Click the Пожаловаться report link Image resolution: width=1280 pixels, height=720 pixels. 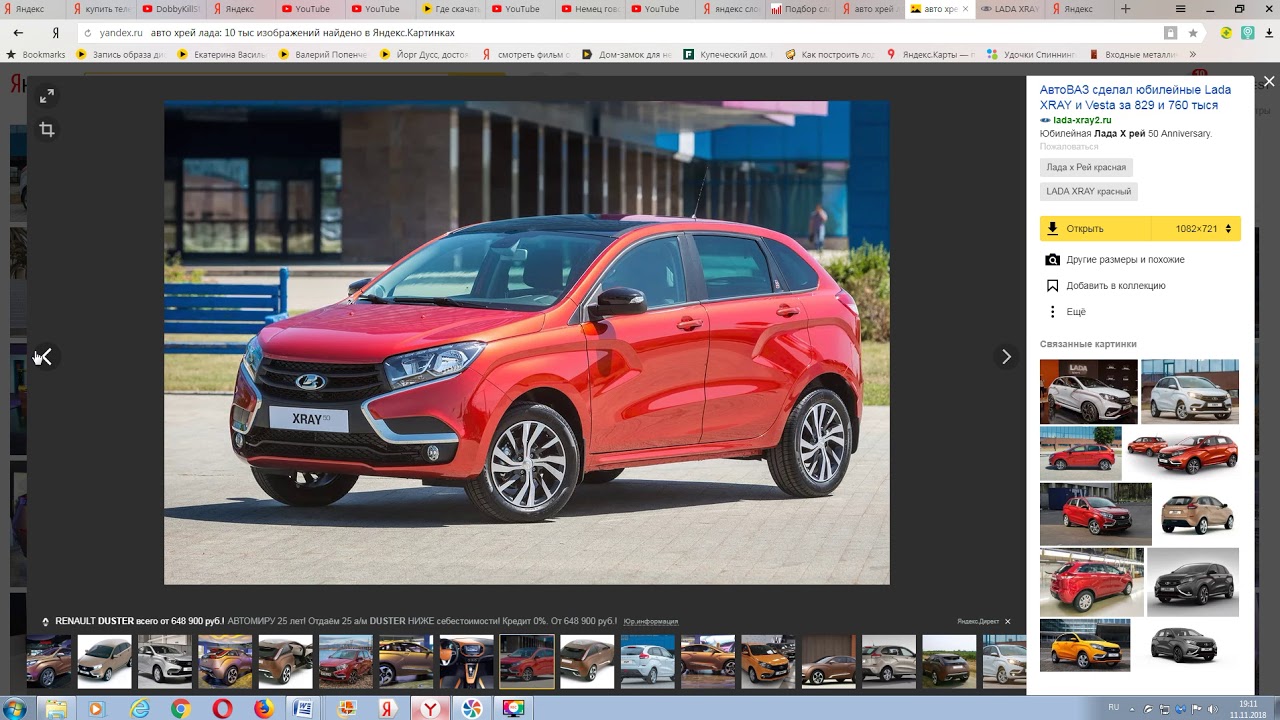[x=1068, y=147]
